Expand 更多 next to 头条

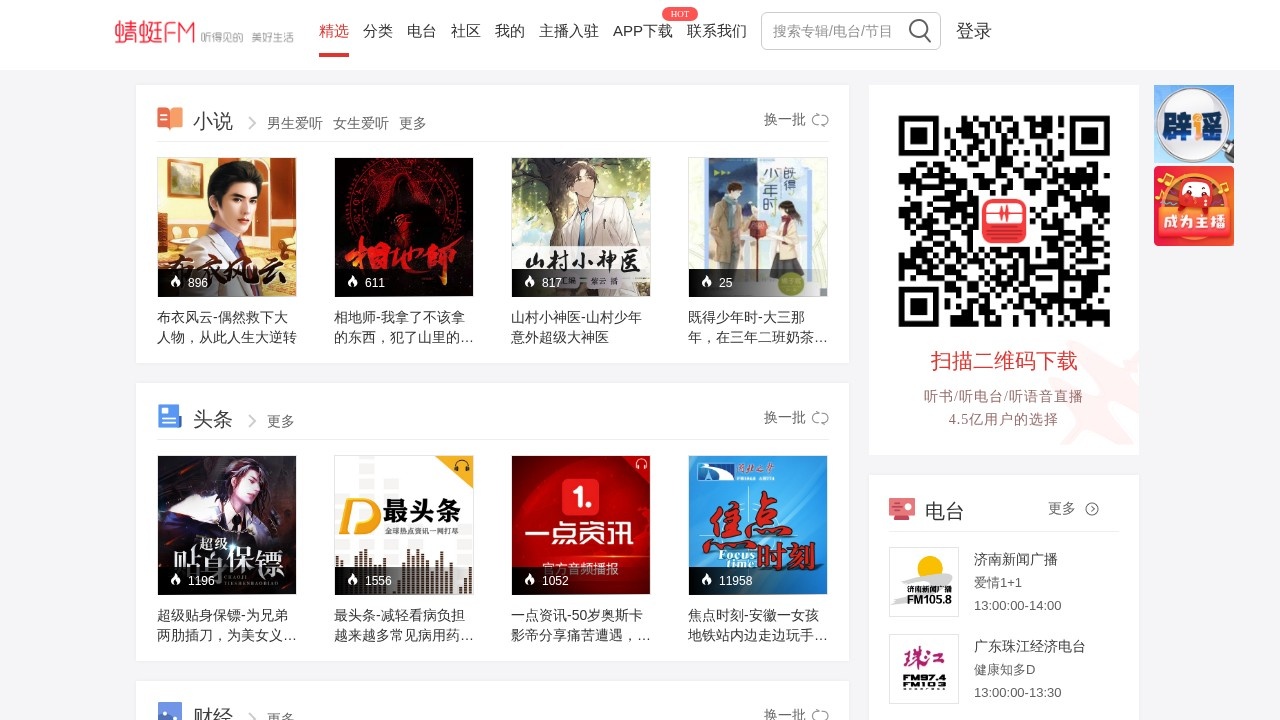click(x=279, y=421)
